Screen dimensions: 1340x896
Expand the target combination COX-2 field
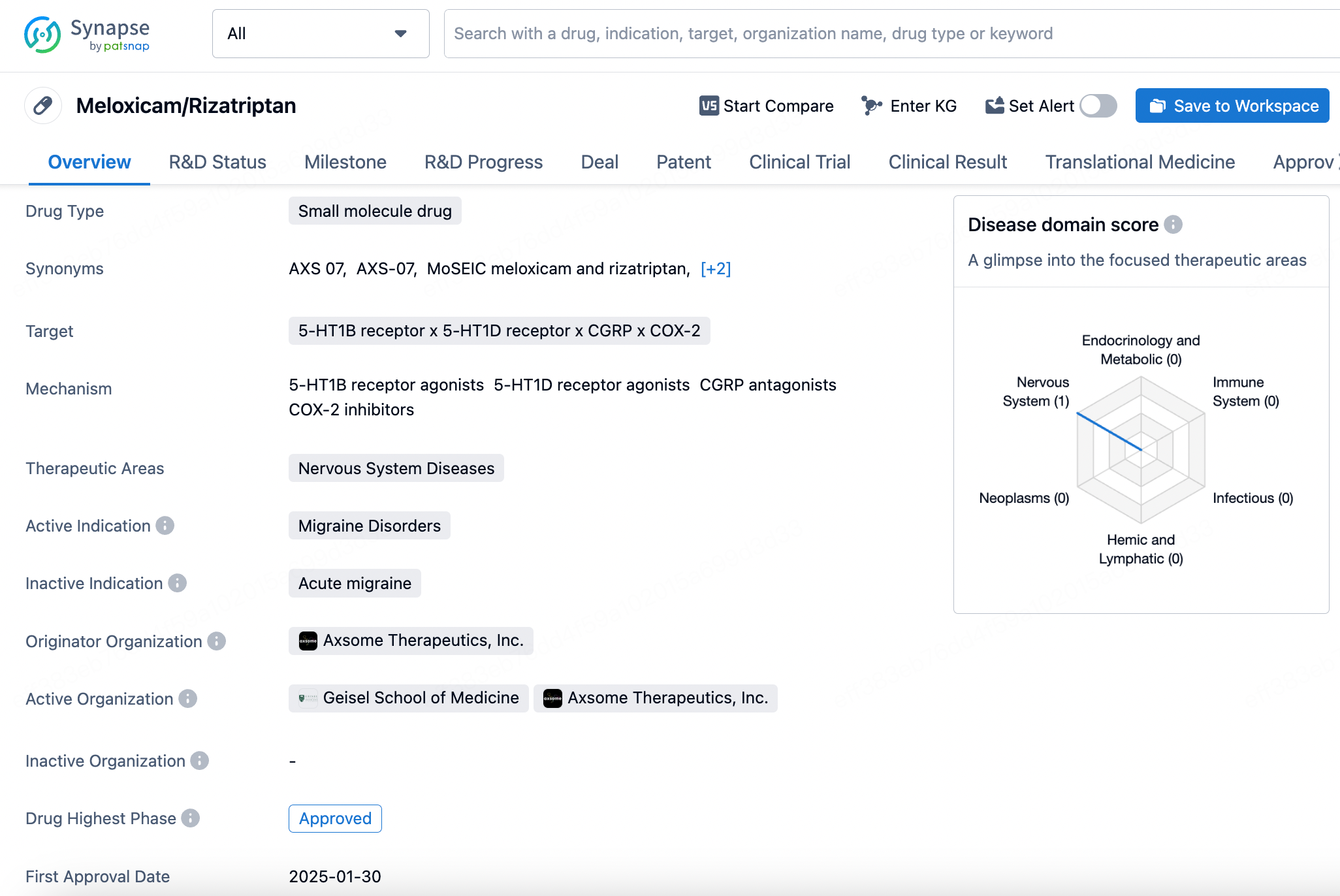coord(679,331)
